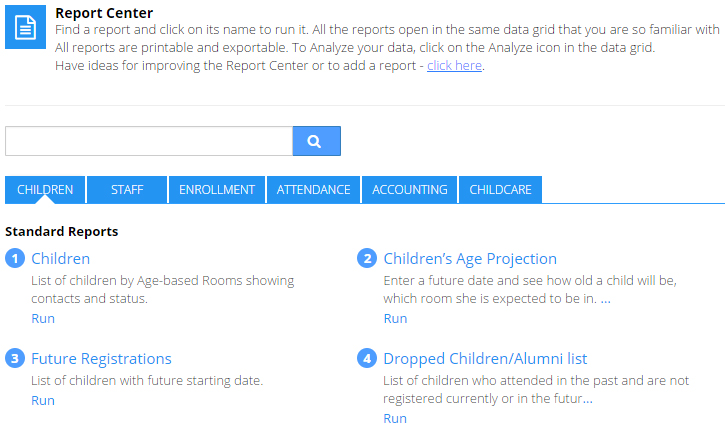Switch to the CHILDREN tab
The height and width of the screenshot is (437, 725).
[45, 190]
